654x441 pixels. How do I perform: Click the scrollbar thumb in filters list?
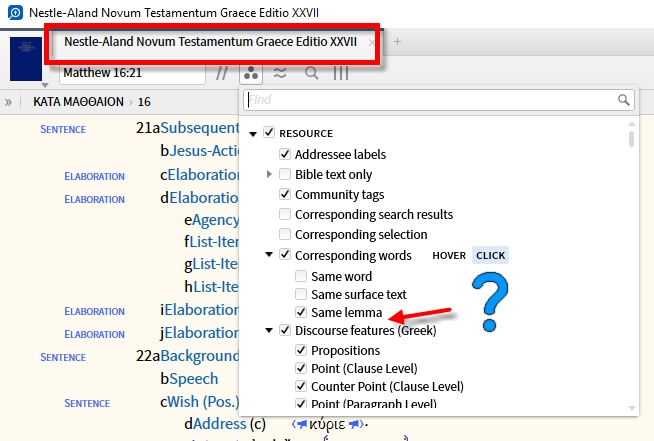point(631,139)
